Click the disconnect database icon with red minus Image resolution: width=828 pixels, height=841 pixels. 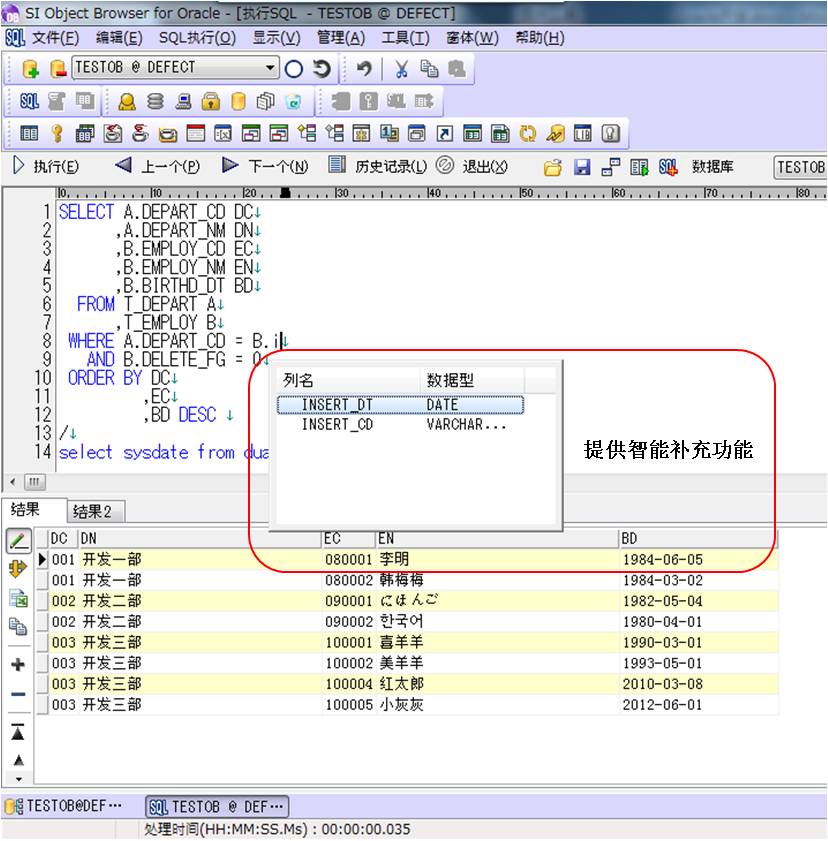[57, 70]
